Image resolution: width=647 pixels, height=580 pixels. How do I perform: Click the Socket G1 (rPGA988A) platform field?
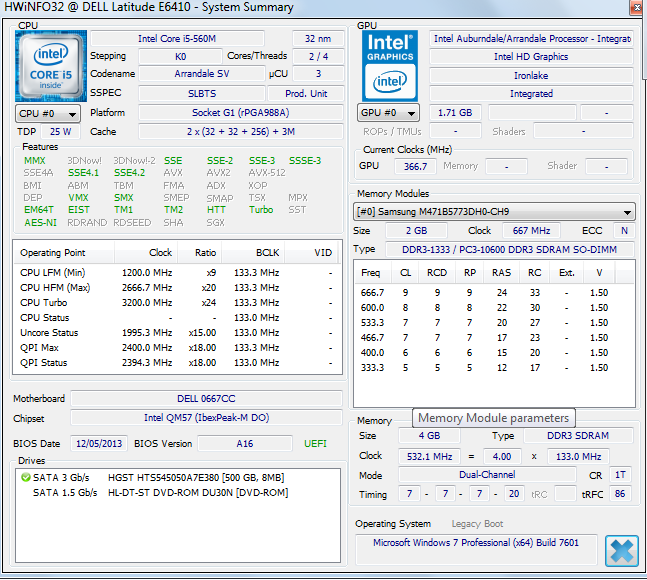[241, 113]
